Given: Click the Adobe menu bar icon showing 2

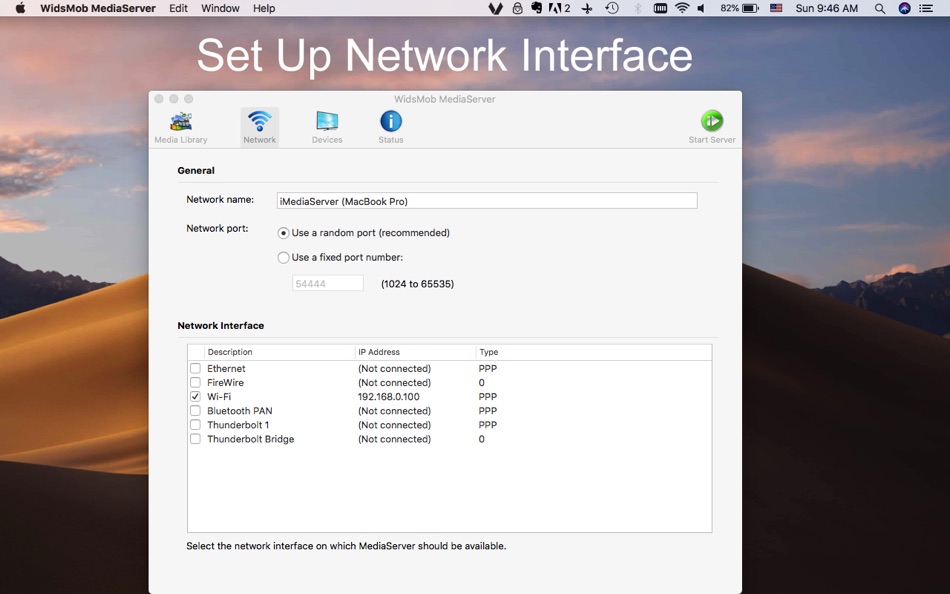Looking at the screenshot, I should (559, 8).
